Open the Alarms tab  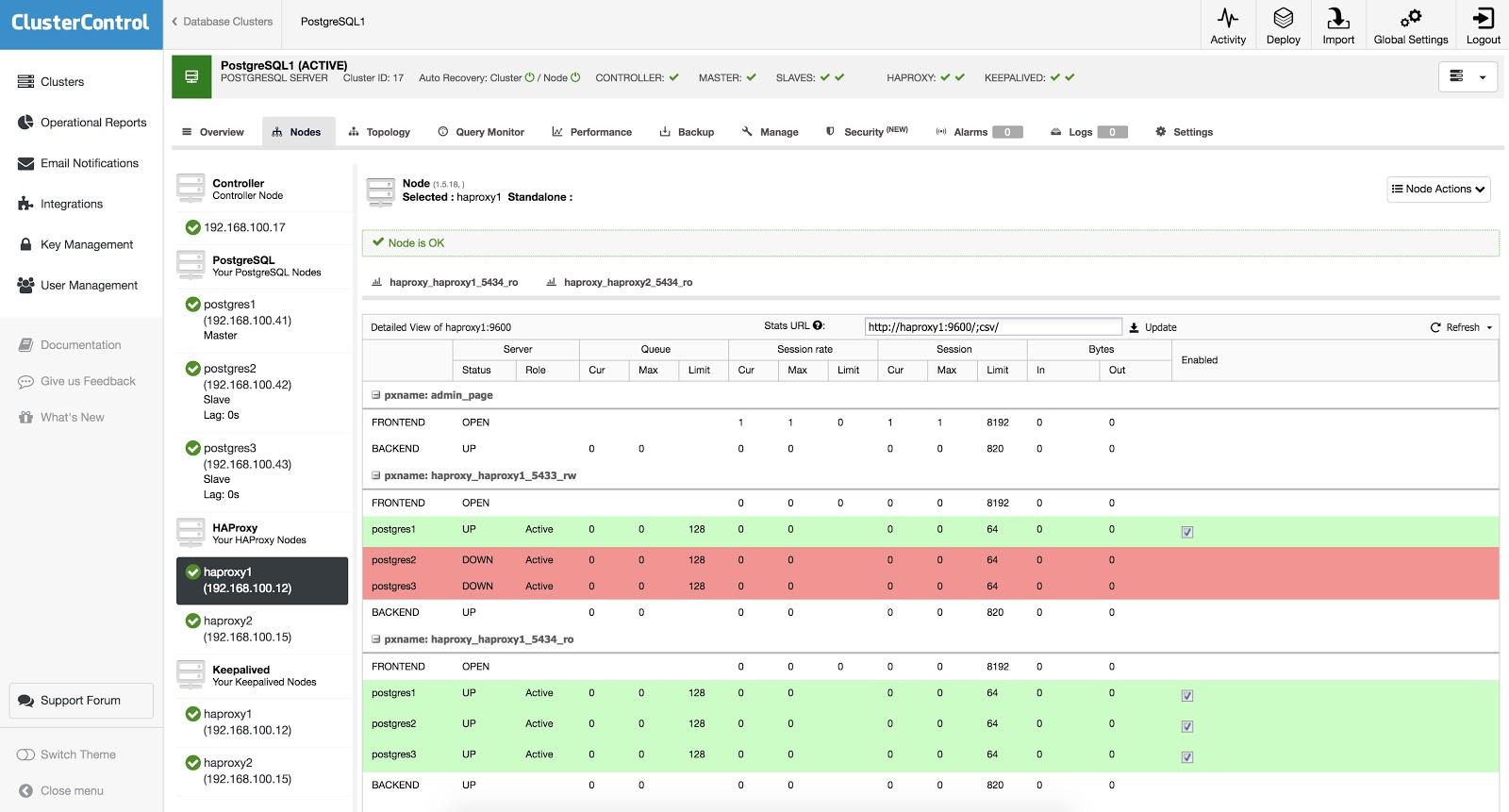[x=979, y=132]
